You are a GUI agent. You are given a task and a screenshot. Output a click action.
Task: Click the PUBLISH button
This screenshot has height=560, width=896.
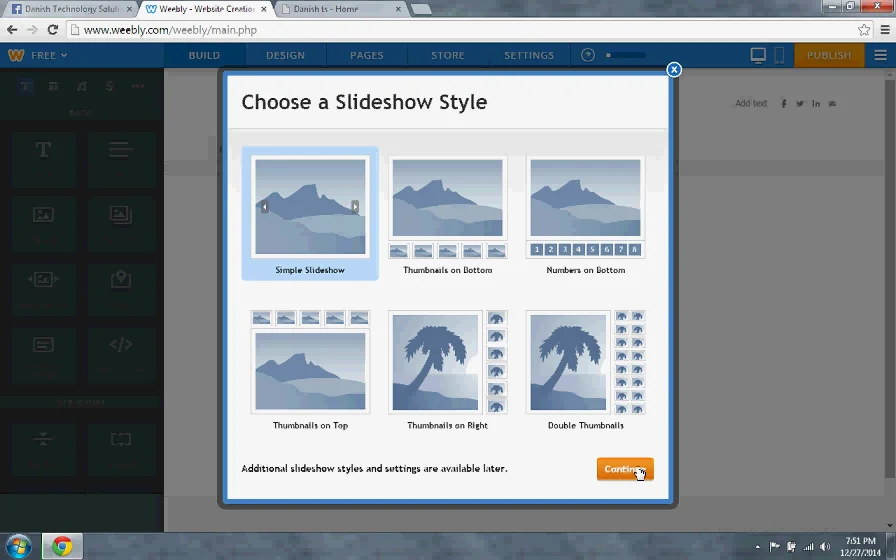point(829,55)
